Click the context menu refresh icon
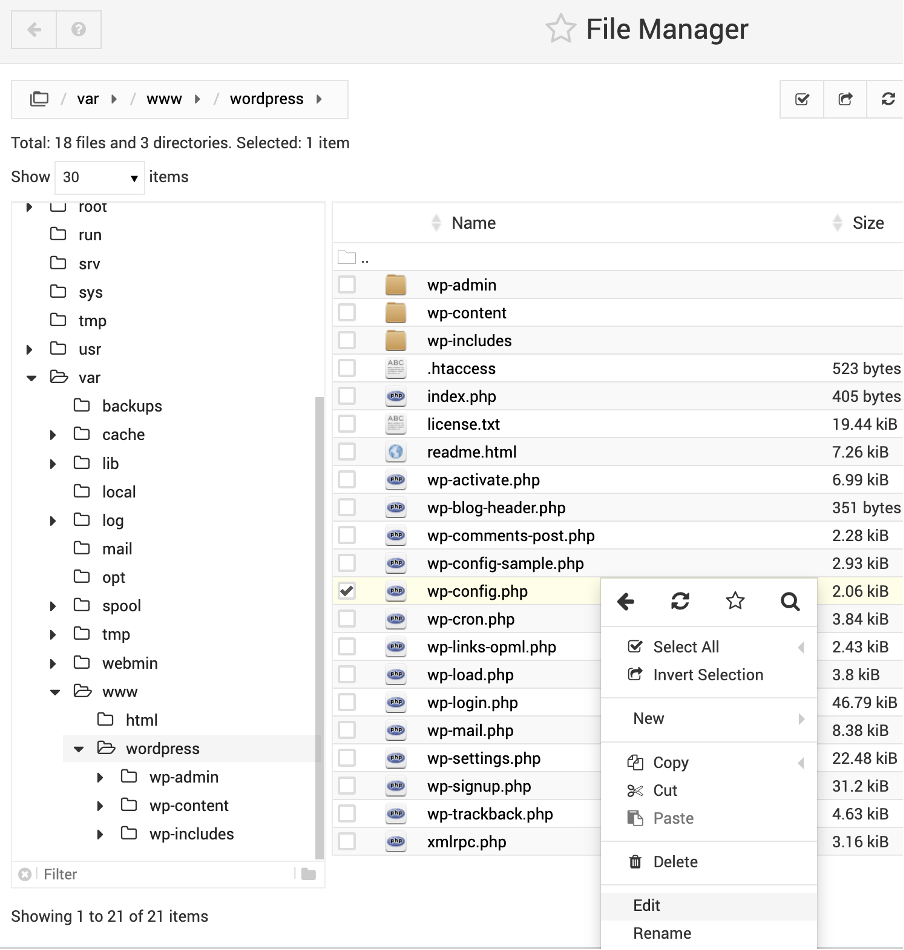 680,601
